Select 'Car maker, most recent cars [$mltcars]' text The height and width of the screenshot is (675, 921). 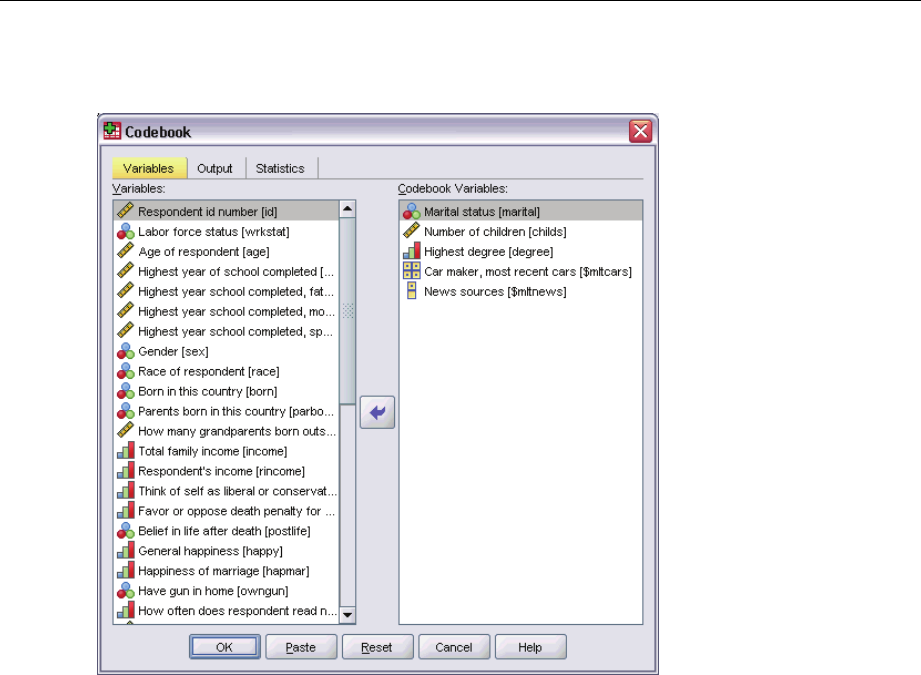(x=528, y=271)
